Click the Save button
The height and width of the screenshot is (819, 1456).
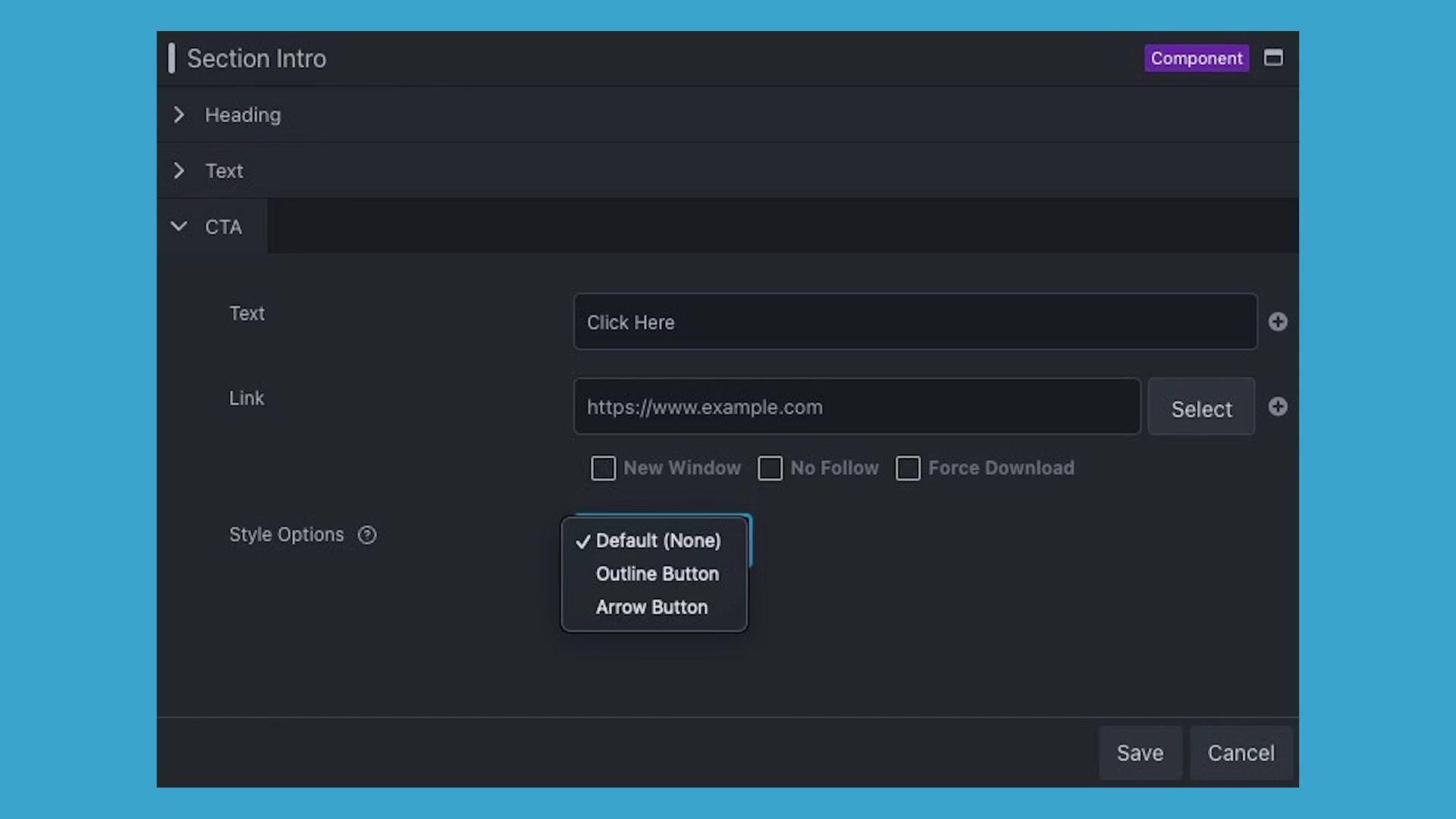tap(1140, 752)
